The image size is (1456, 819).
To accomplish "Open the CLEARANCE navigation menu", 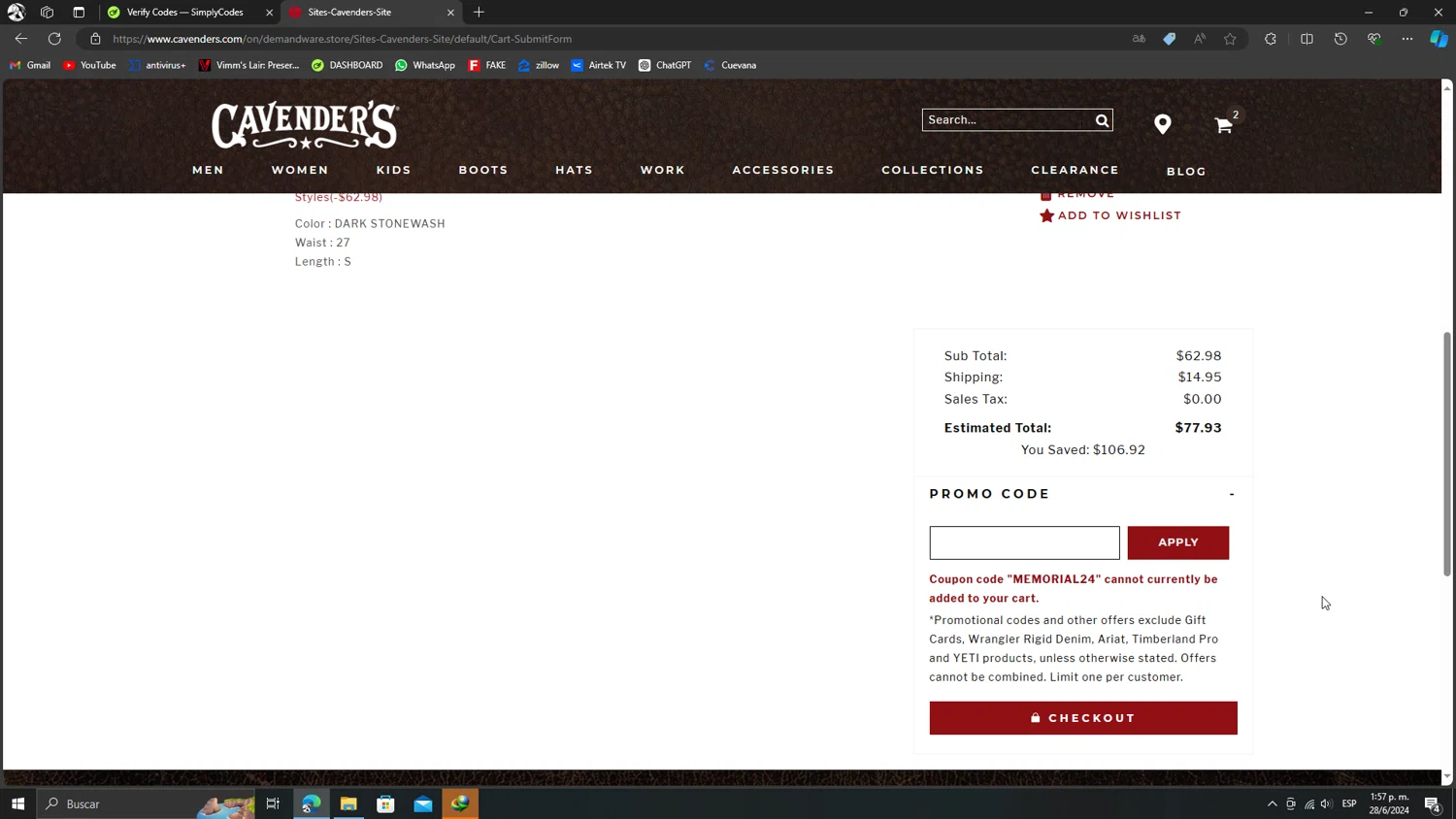I will [x=1075, y=170].
